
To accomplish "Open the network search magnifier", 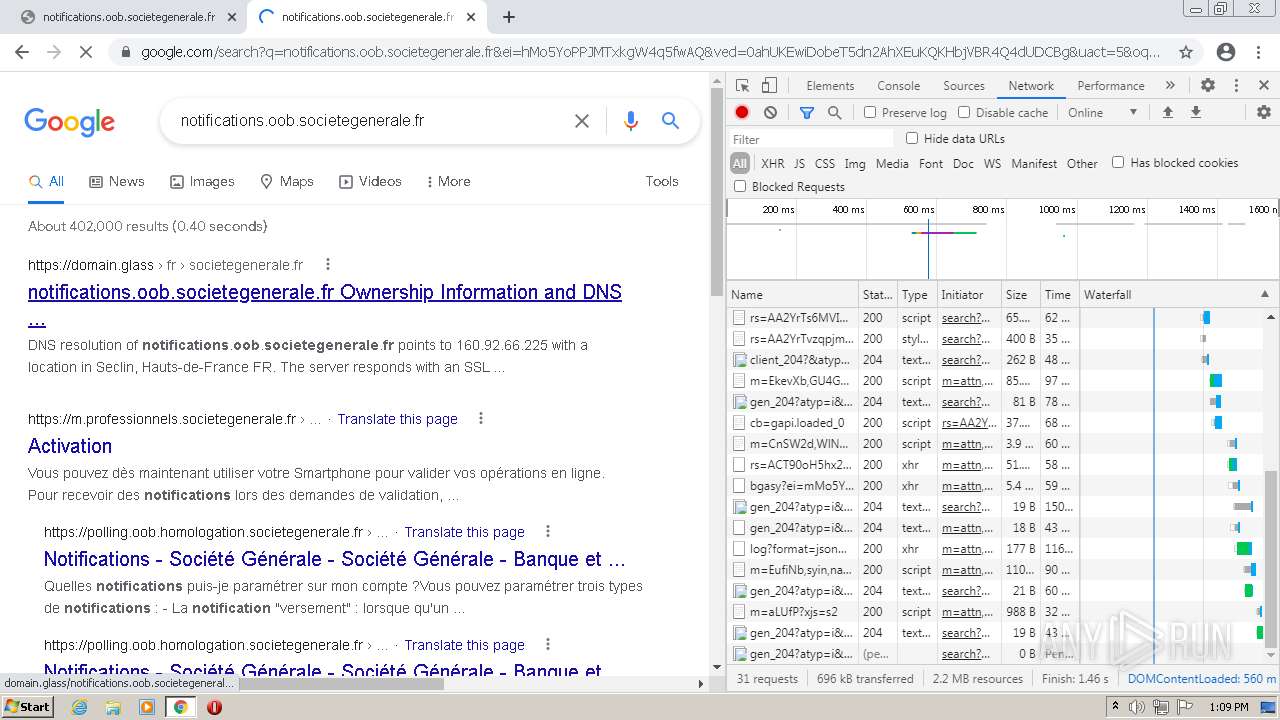I will [x=834, y=113].
